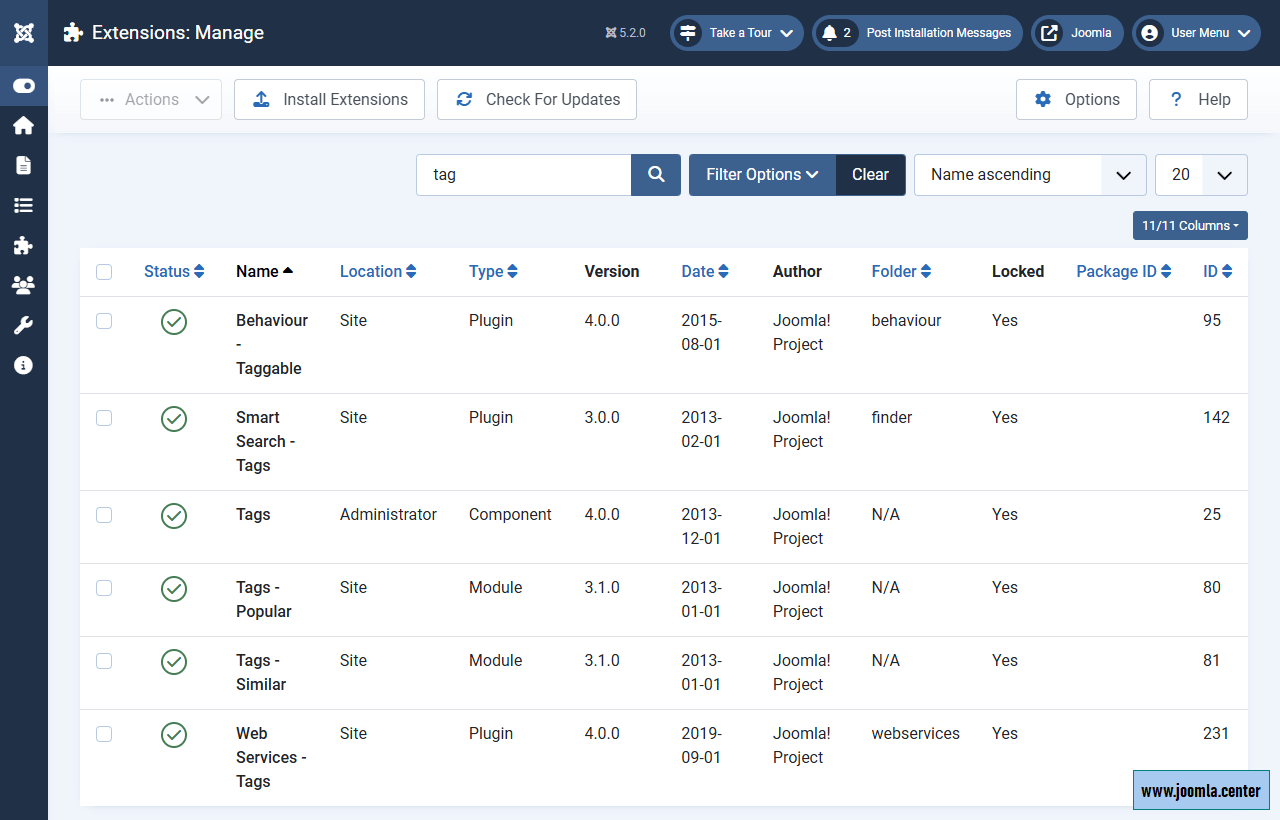Click the Joomla 5.2.0 version label

(626, 33)
